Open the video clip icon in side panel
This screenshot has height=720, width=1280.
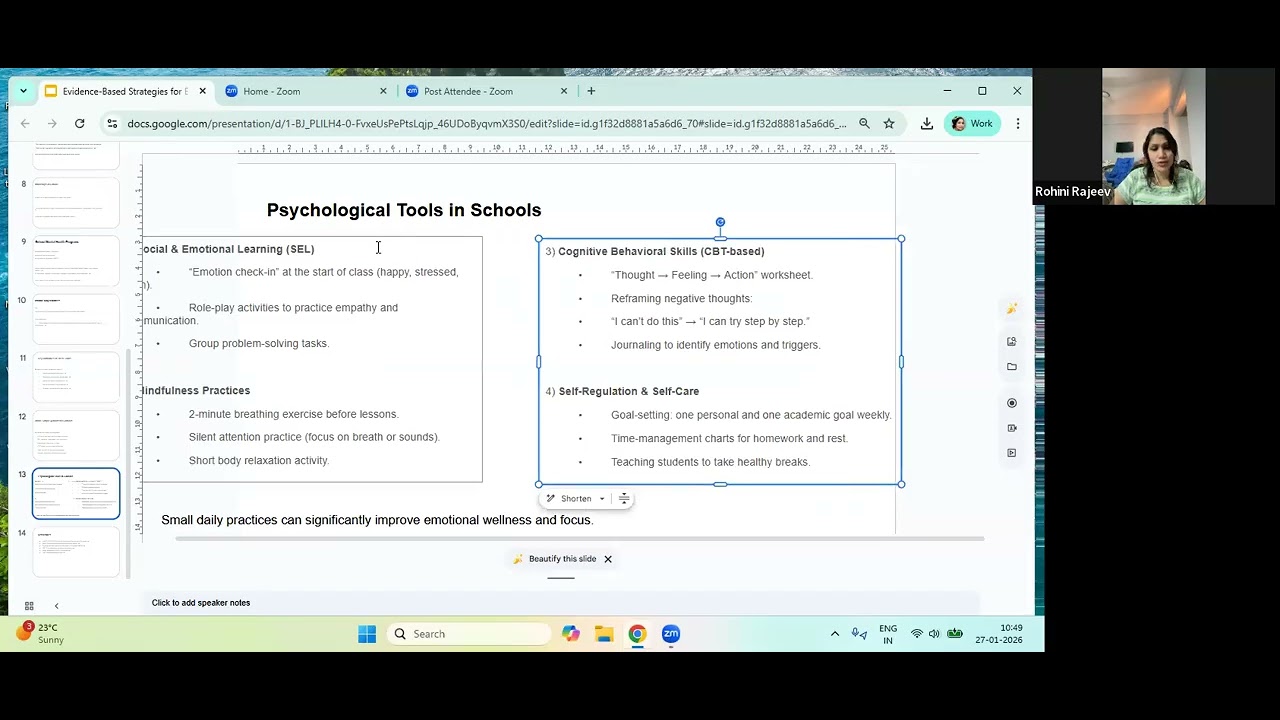click(x=1012, y=428)
